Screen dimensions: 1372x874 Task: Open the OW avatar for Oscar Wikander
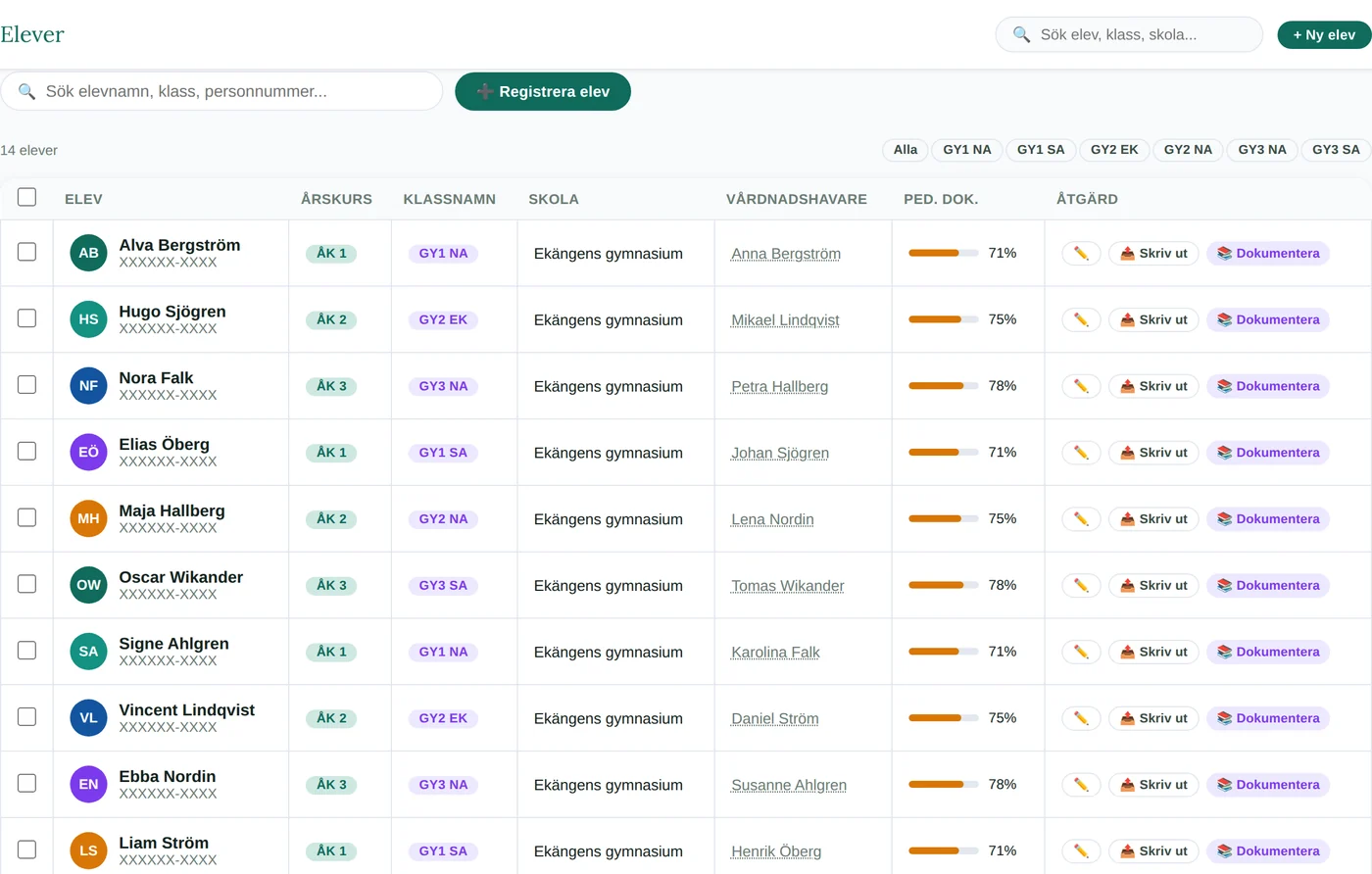pos(88,586)
